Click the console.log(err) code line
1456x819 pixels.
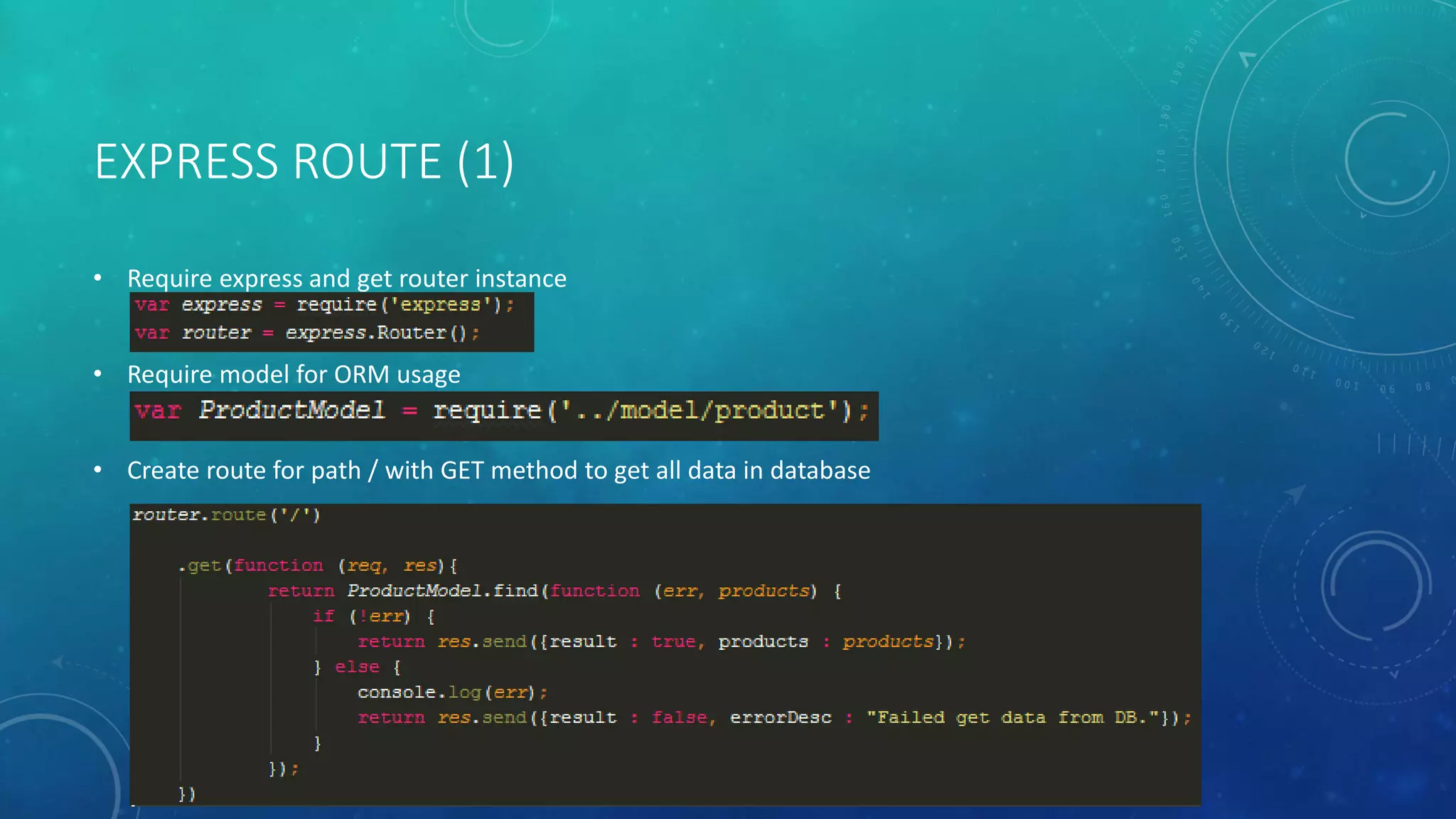(452, 692)
